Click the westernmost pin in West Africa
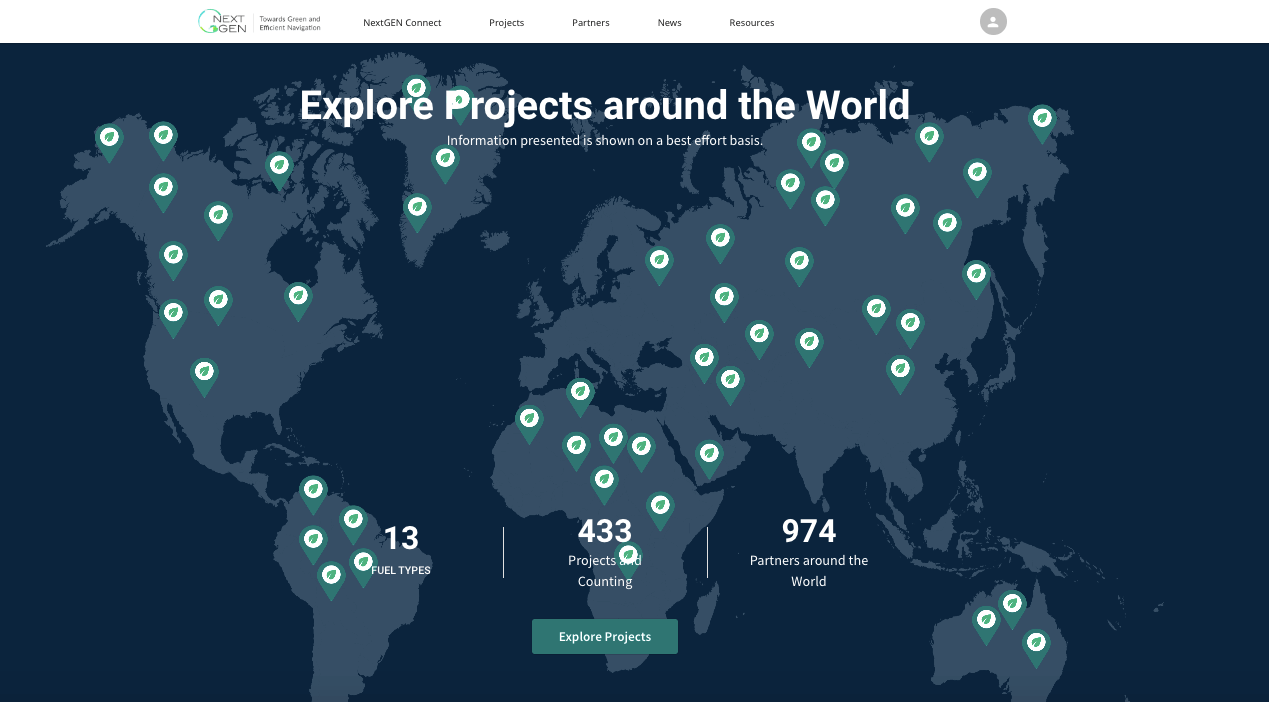 [529, 420]
